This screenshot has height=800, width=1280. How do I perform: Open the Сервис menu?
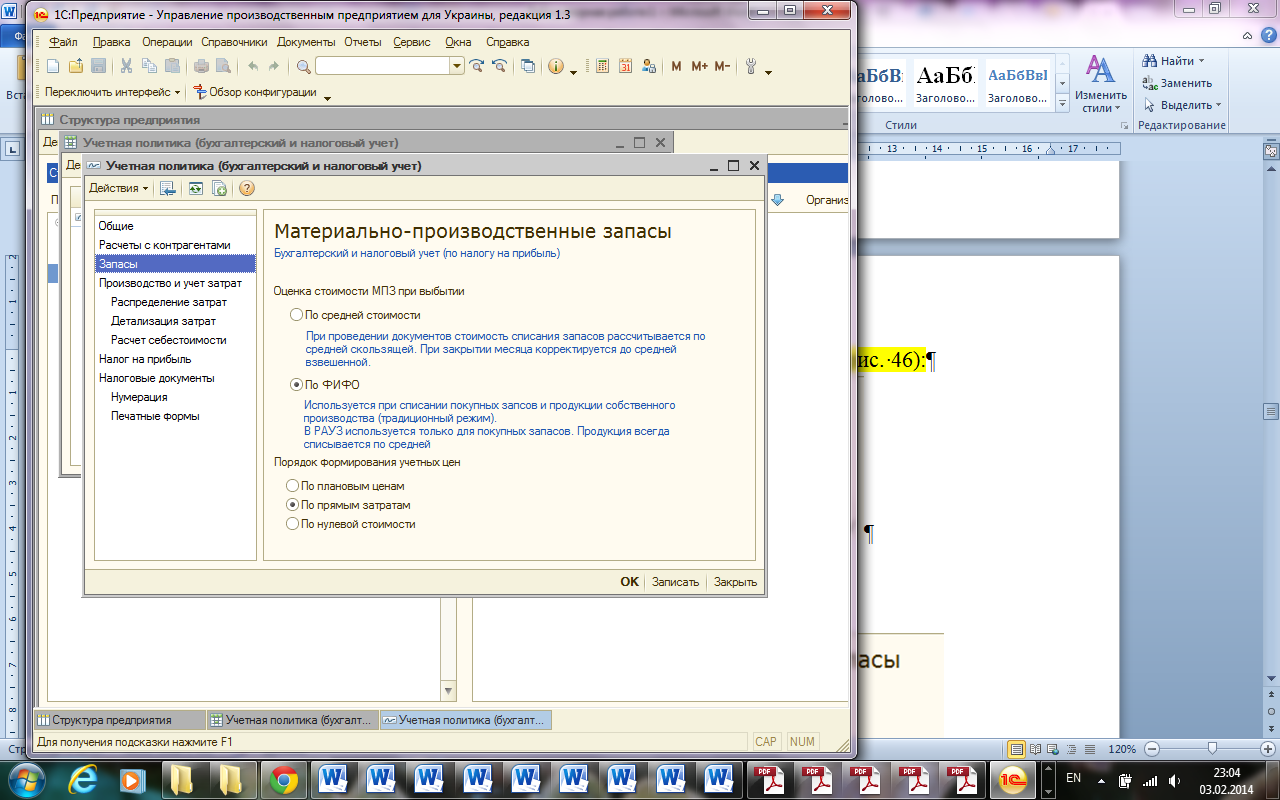[x=412, y=42]
